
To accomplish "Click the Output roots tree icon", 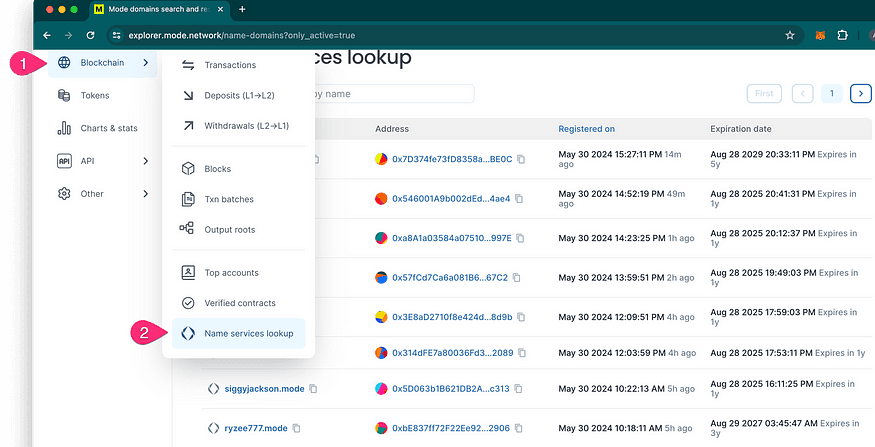I will [x=186, y=228].
